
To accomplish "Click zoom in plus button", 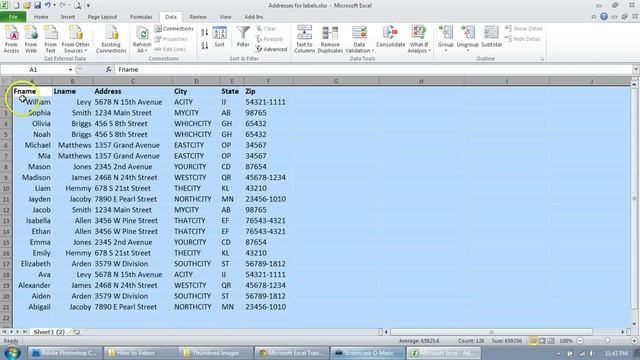I will click(634, 341).
